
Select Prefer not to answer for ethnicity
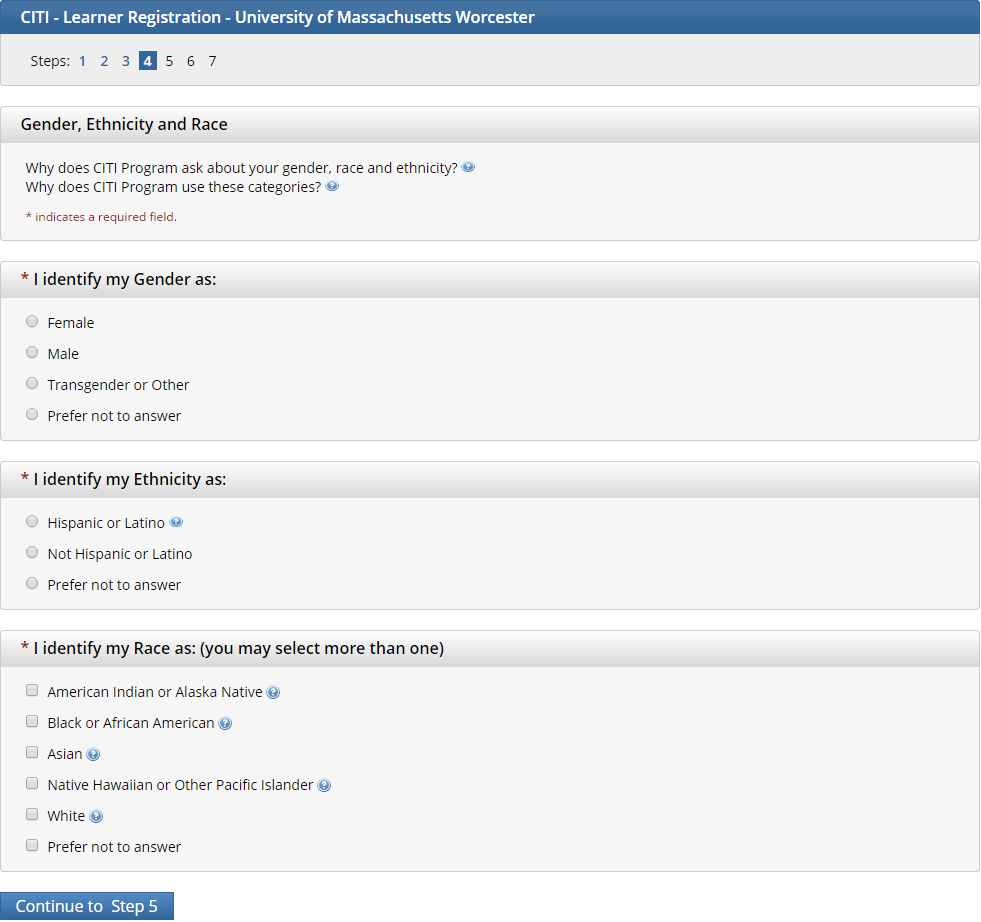click(x=32, y=584)
